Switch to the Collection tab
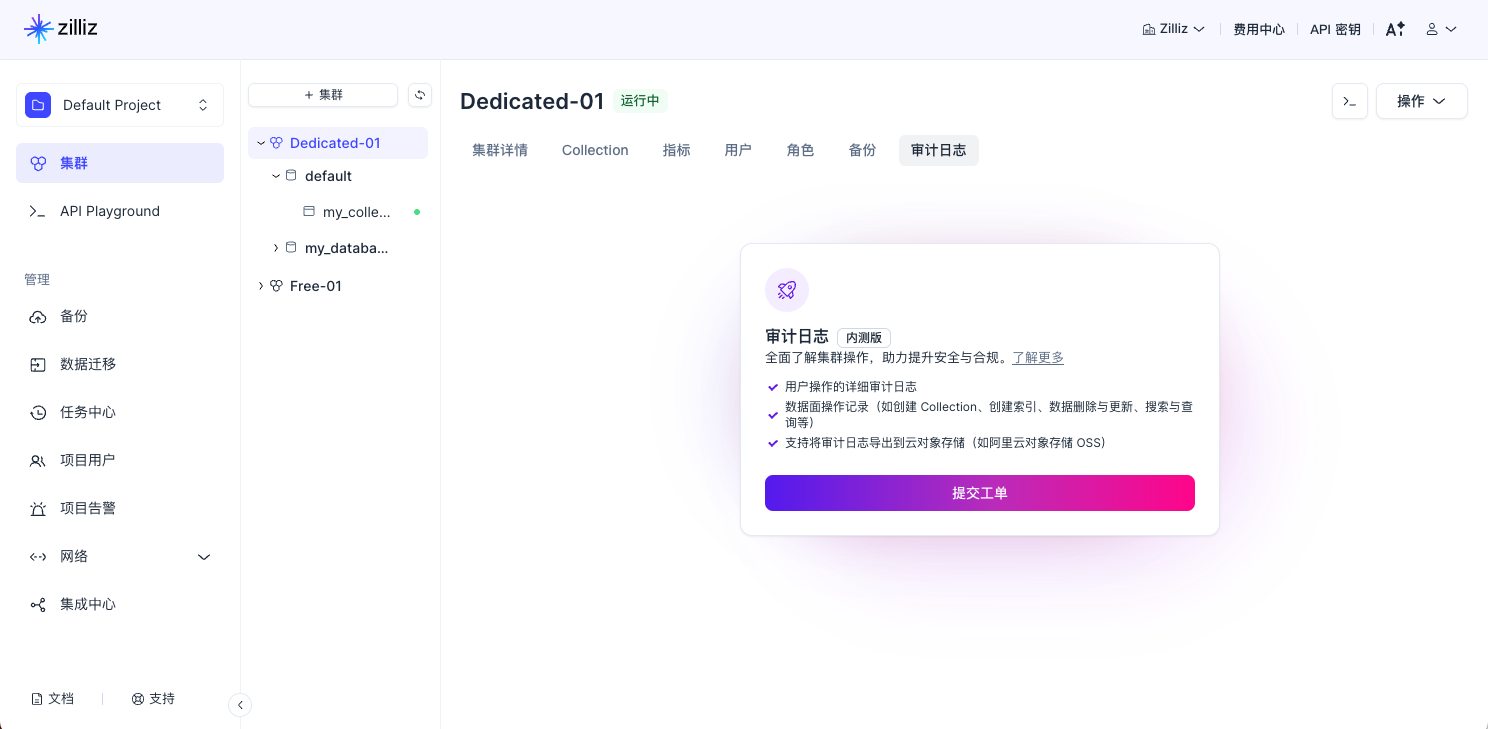 pos(595,150)
